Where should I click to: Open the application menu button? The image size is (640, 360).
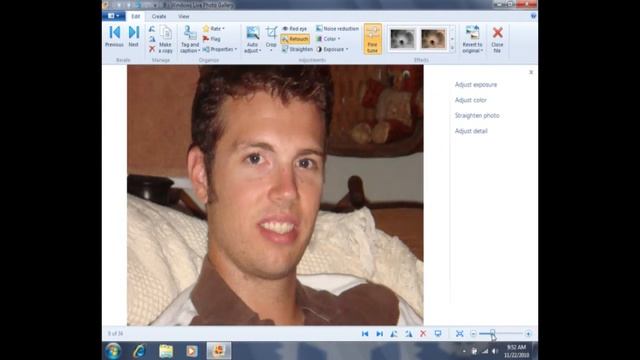[114, 16]
